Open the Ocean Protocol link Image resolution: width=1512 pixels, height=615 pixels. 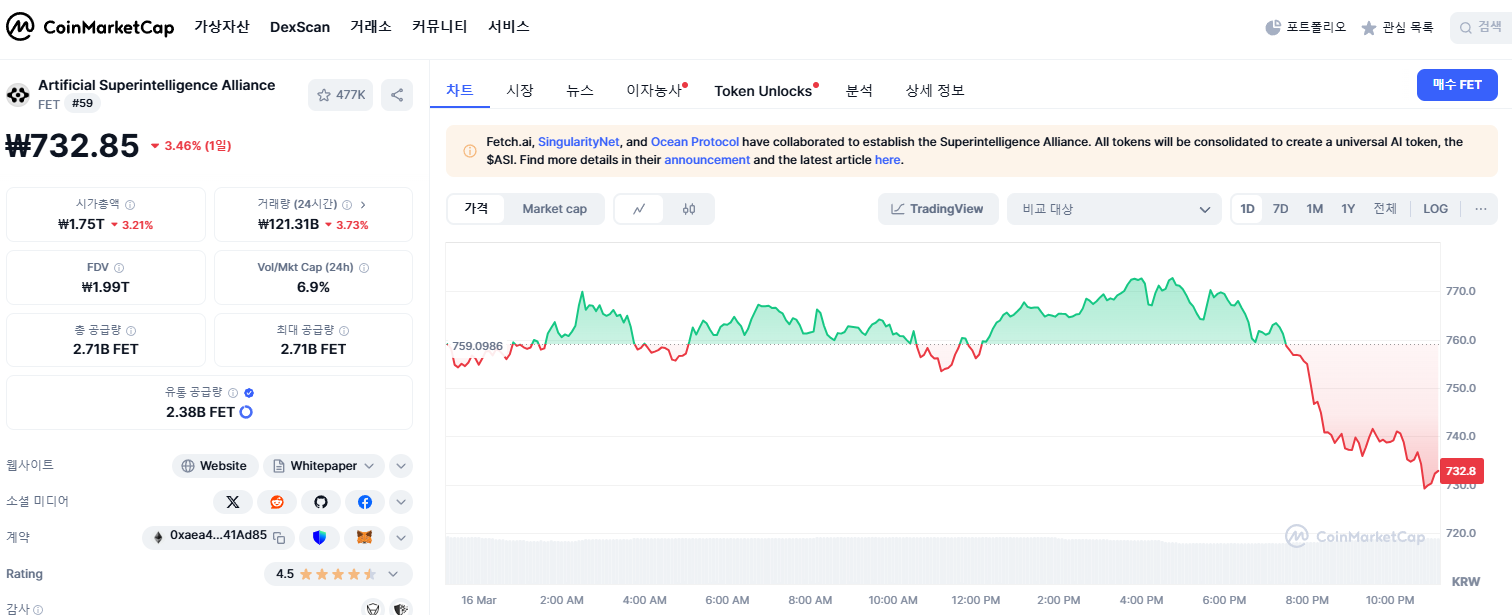coord(695,142)
